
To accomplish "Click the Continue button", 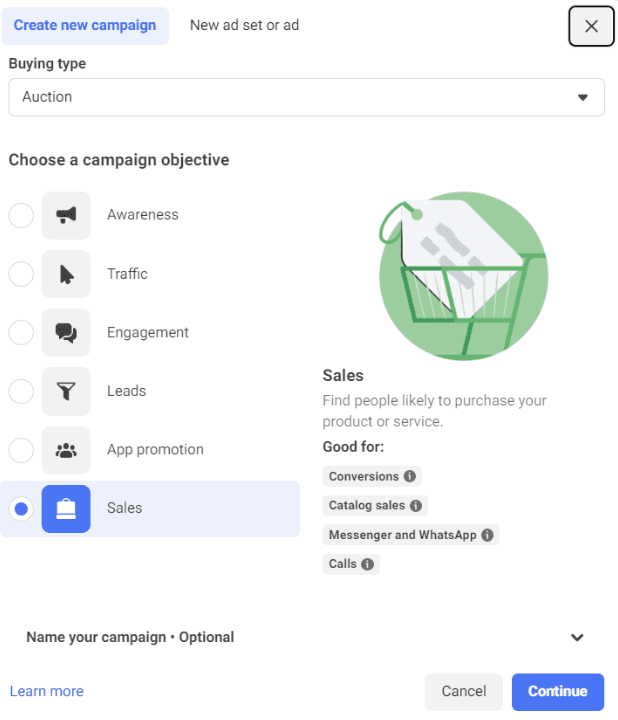I will pos(558,692).
